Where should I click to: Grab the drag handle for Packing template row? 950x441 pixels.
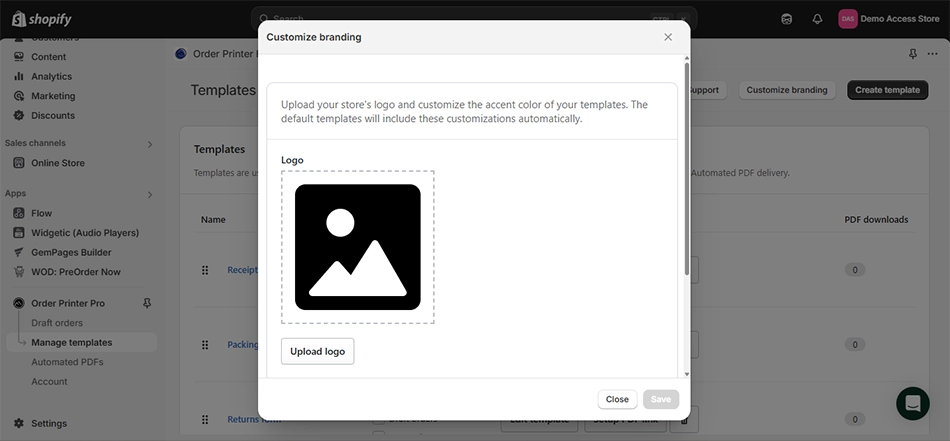coord(205,345)
